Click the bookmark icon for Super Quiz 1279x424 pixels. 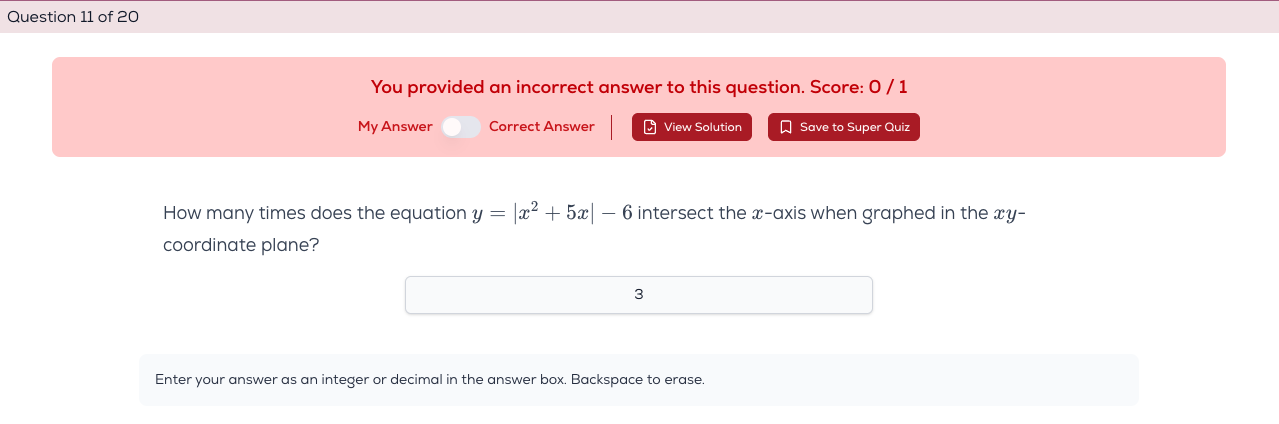[785, 127]
